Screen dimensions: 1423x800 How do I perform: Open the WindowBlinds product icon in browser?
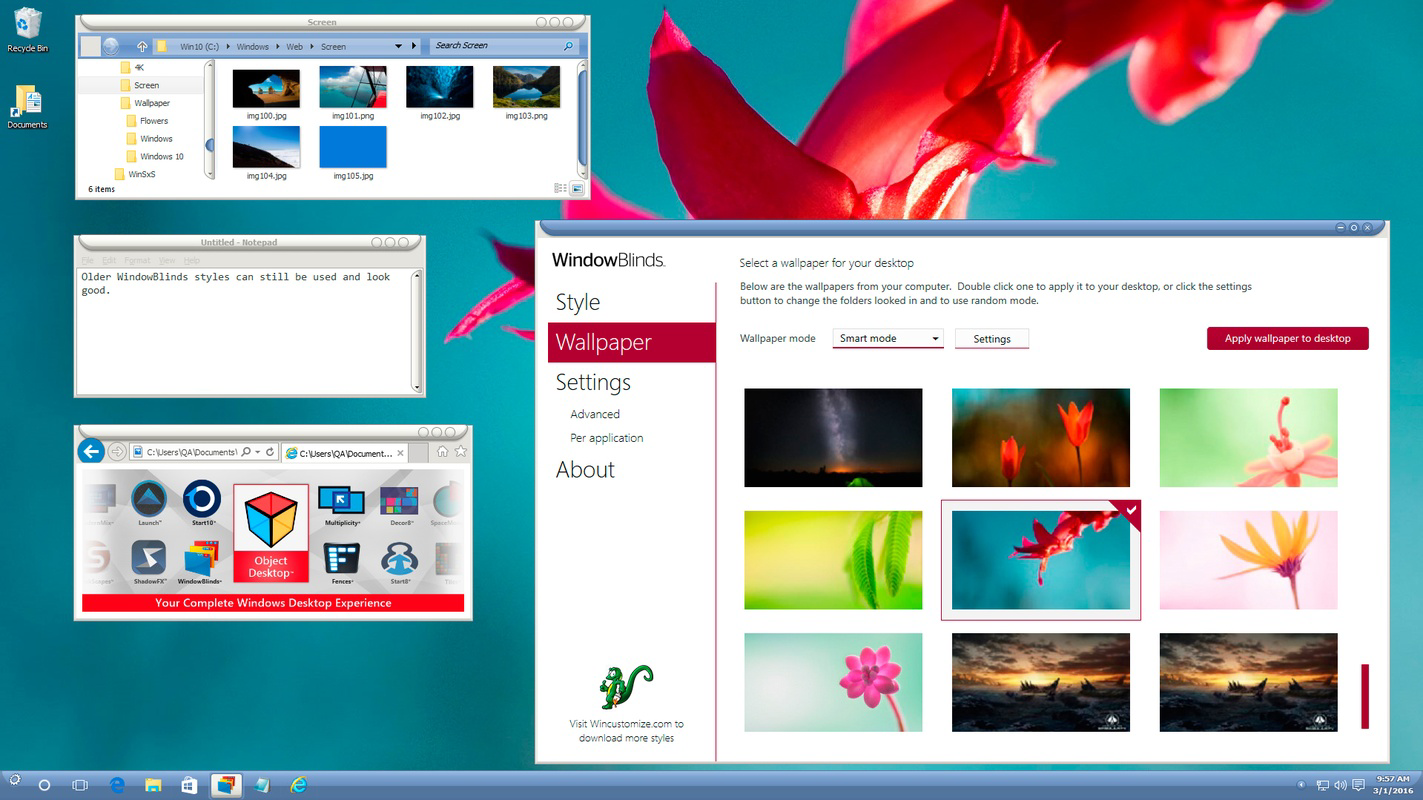point(200,561)
